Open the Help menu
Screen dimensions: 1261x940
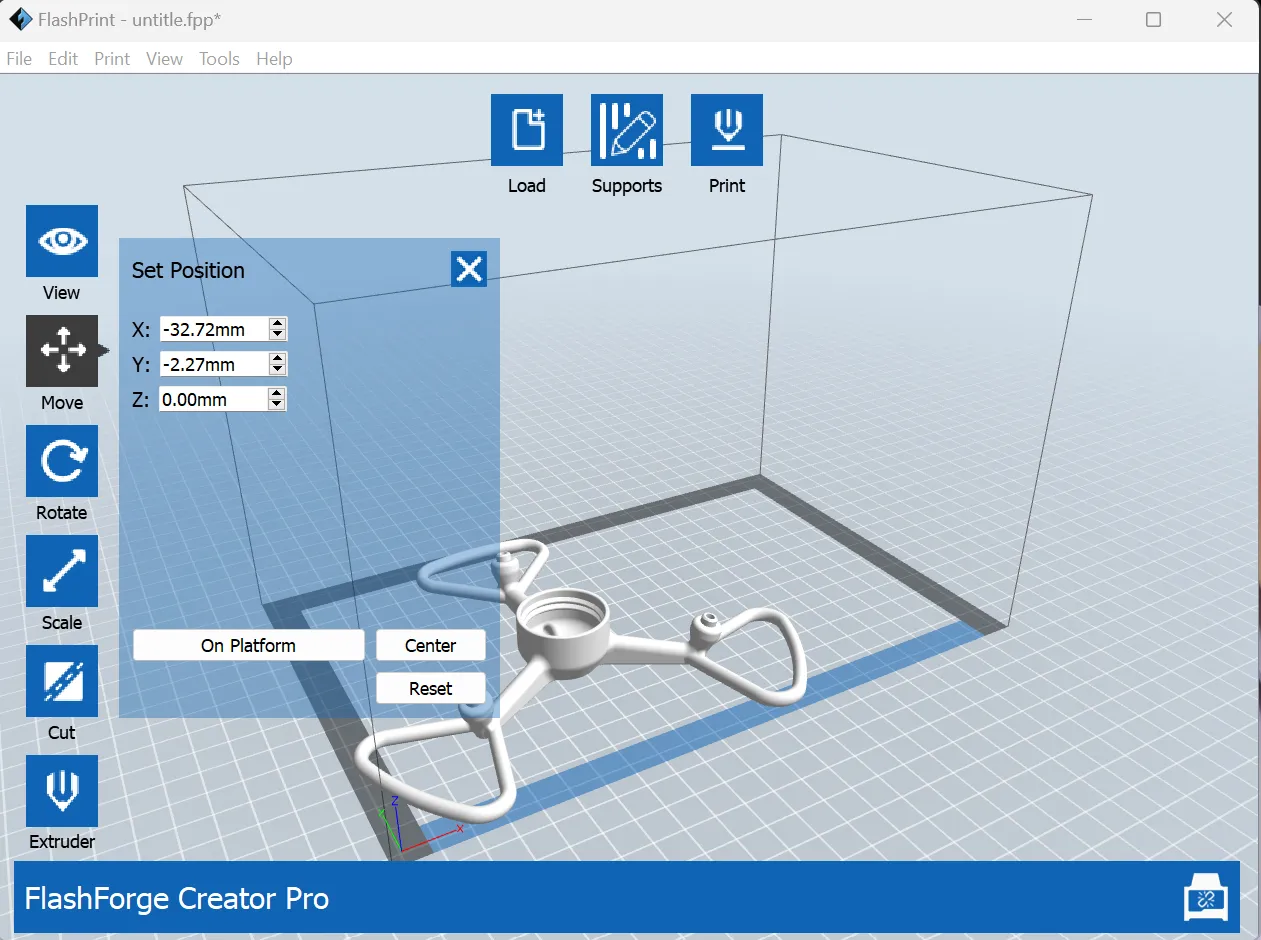(x=274, y=59)
